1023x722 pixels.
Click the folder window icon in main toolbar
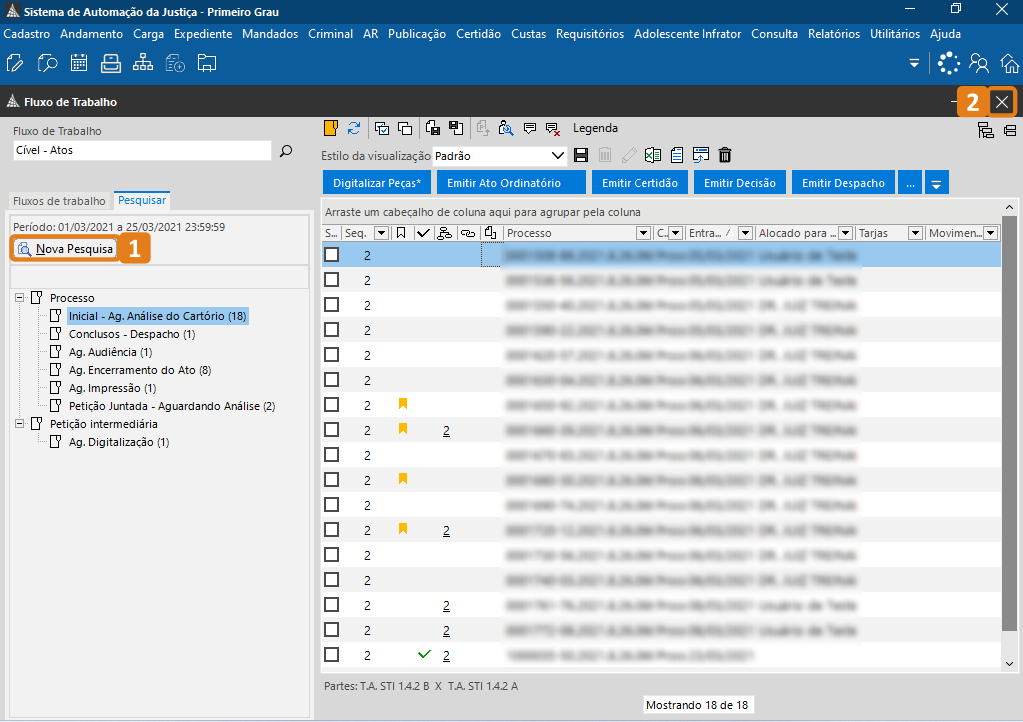(x=207, y=63)
